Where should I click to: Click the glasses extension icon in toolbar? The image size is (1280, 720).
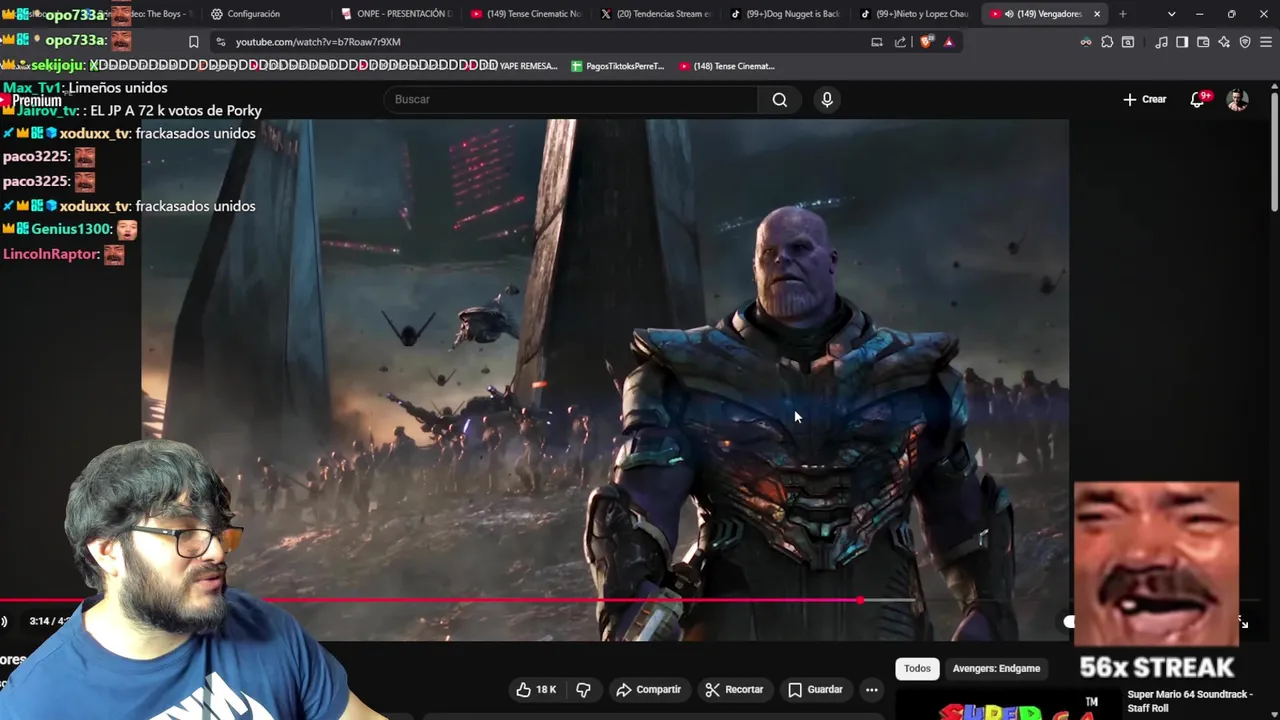[1086, 42]
